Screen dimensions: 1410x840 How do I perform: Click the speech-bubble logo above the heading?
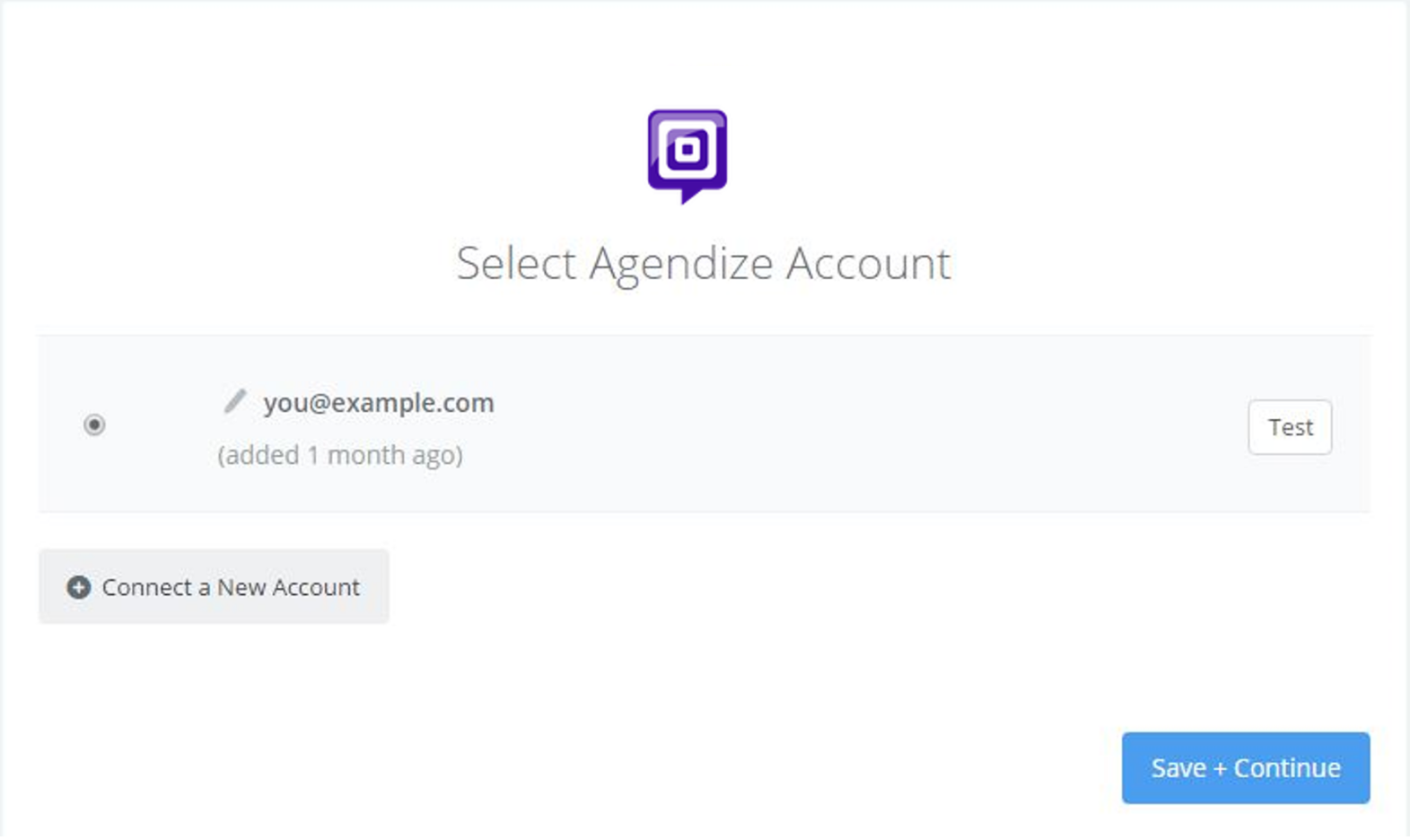[687, 156]
